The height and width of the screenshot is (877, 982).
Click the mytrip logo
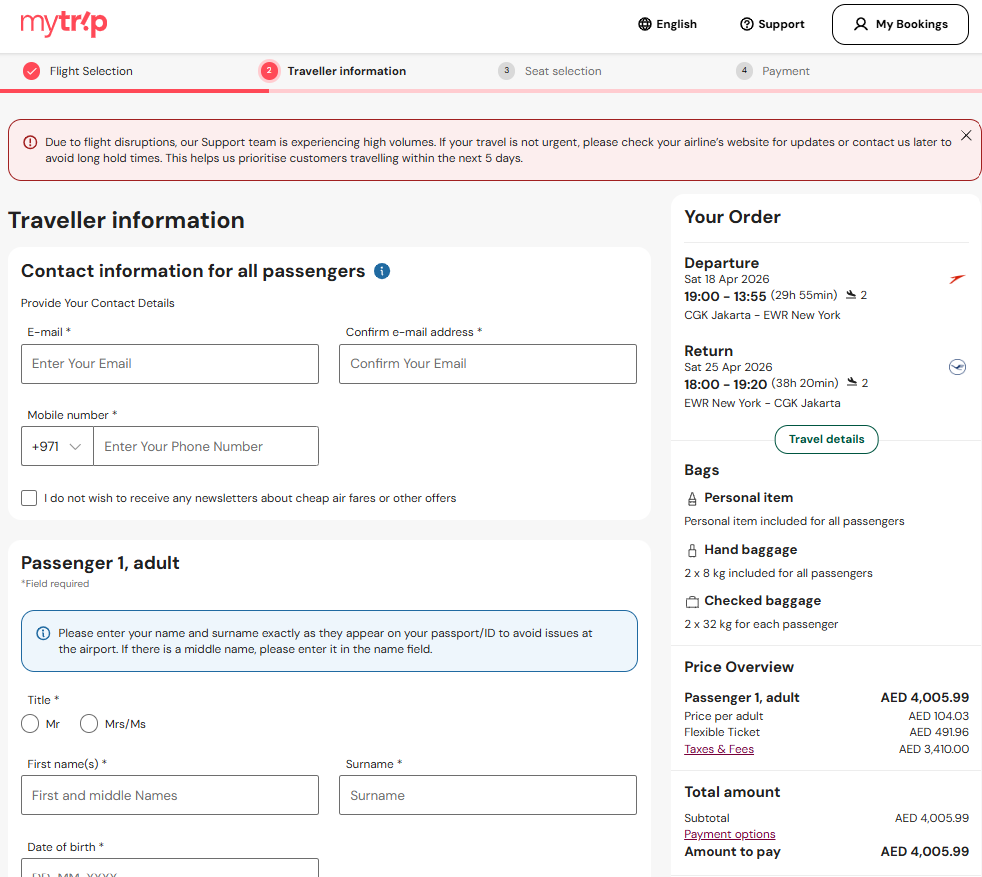(x=64, y=24)
